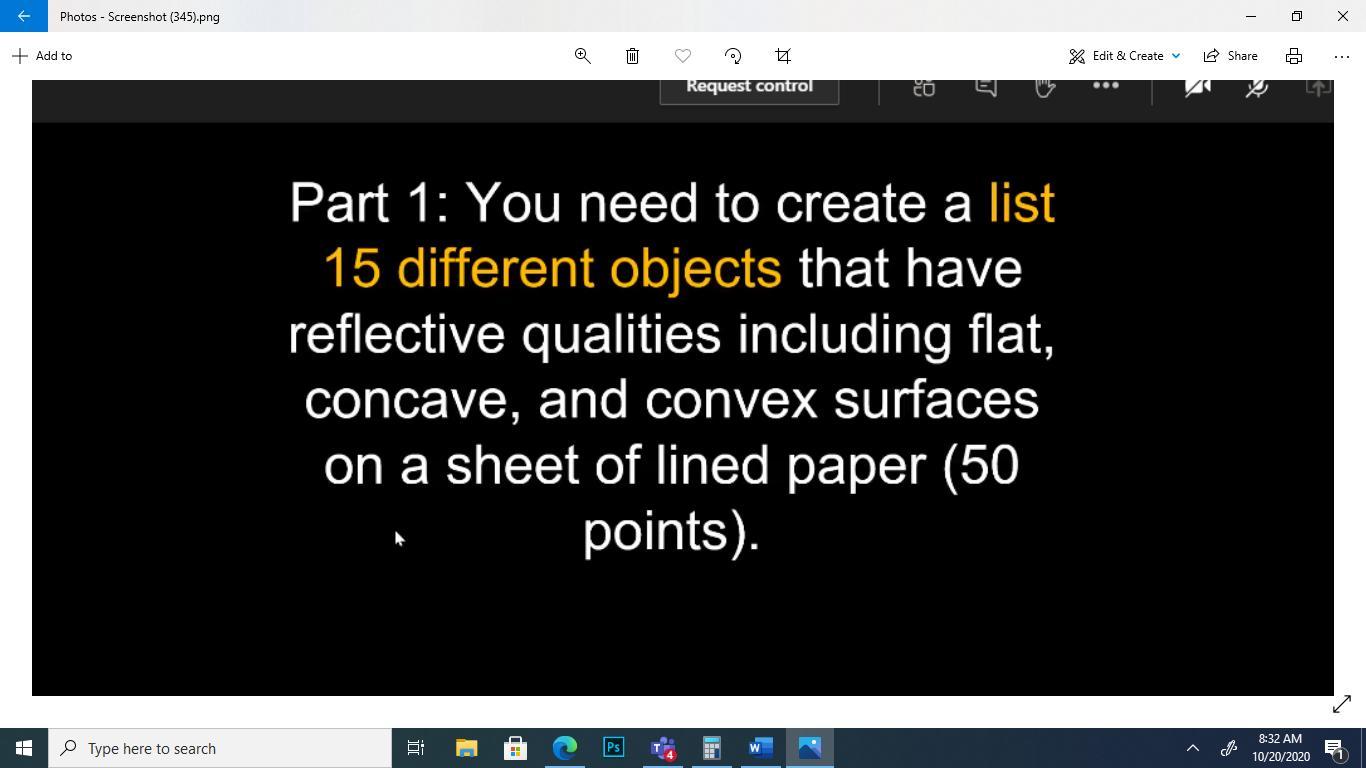Image resolution: width=1366 pixels, height=768 pixels.
Task: Click the Add to button
Action: pos(42,56)
